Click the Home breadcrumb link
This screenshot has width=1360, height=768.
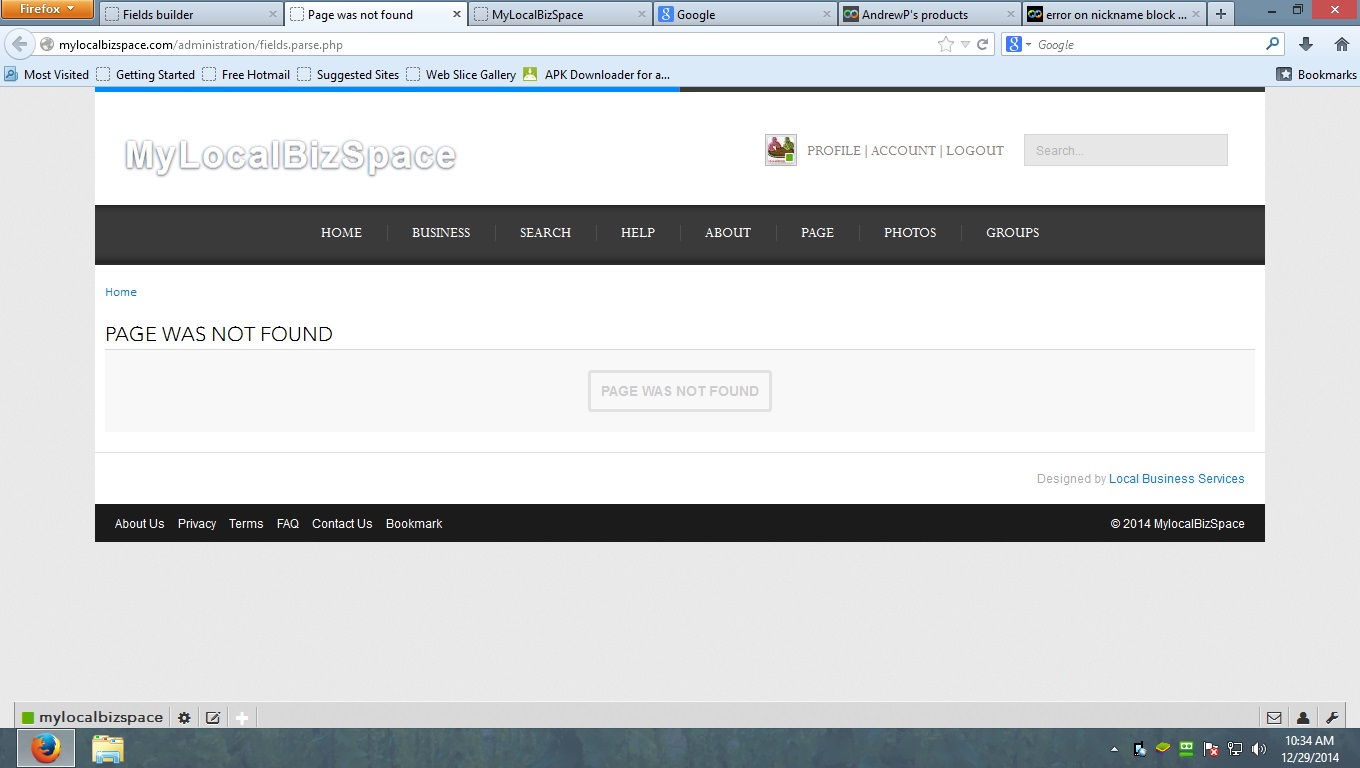coord(121,292)
